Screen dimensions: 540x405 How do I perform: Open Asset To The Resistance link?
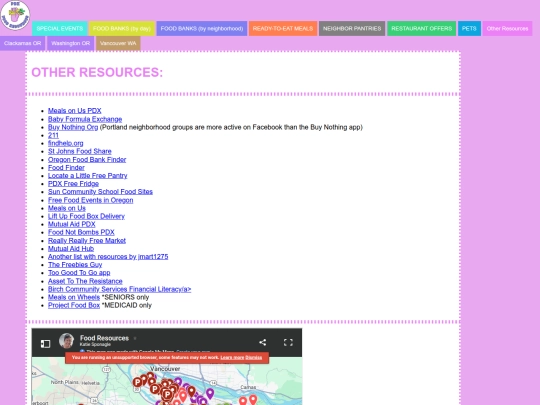click(85, 281)
